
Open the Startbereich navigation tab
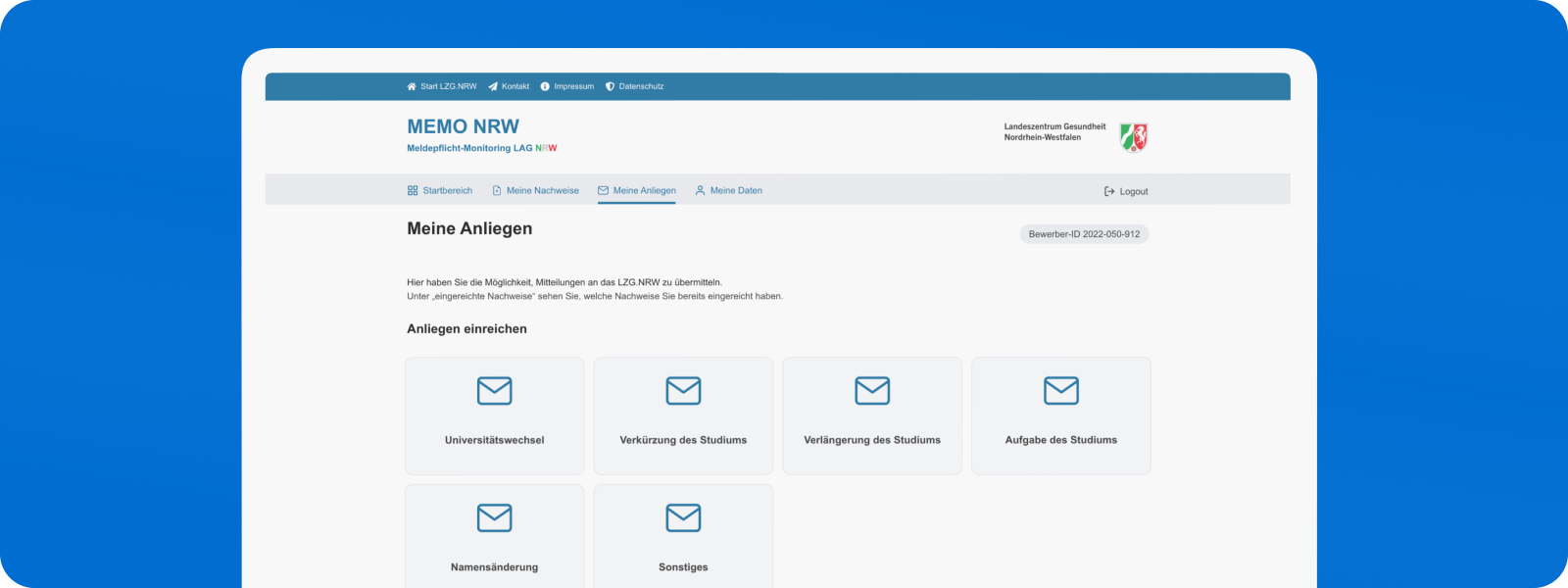coord(440,190)
